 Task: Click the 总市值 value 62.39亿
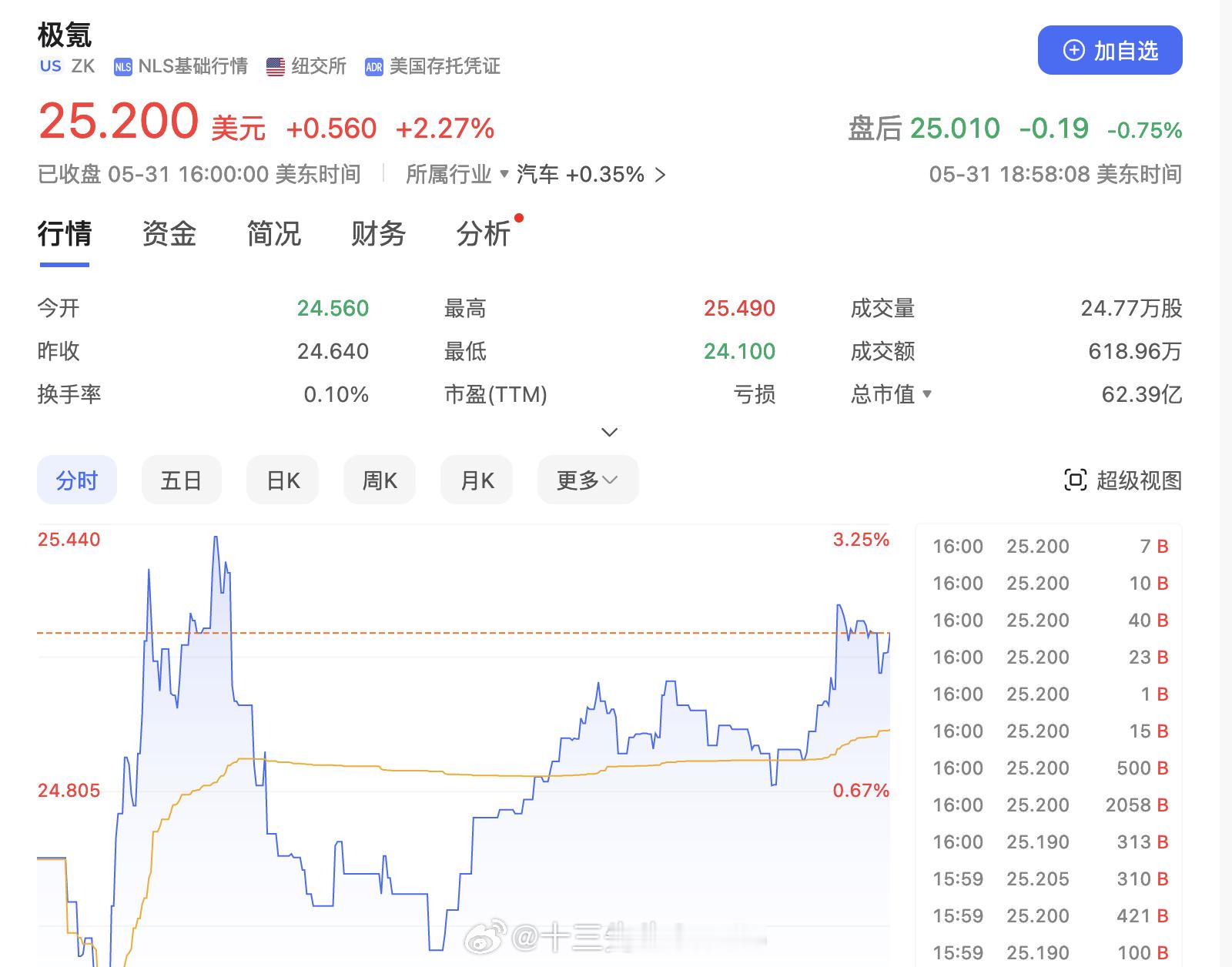point(1142,395)
